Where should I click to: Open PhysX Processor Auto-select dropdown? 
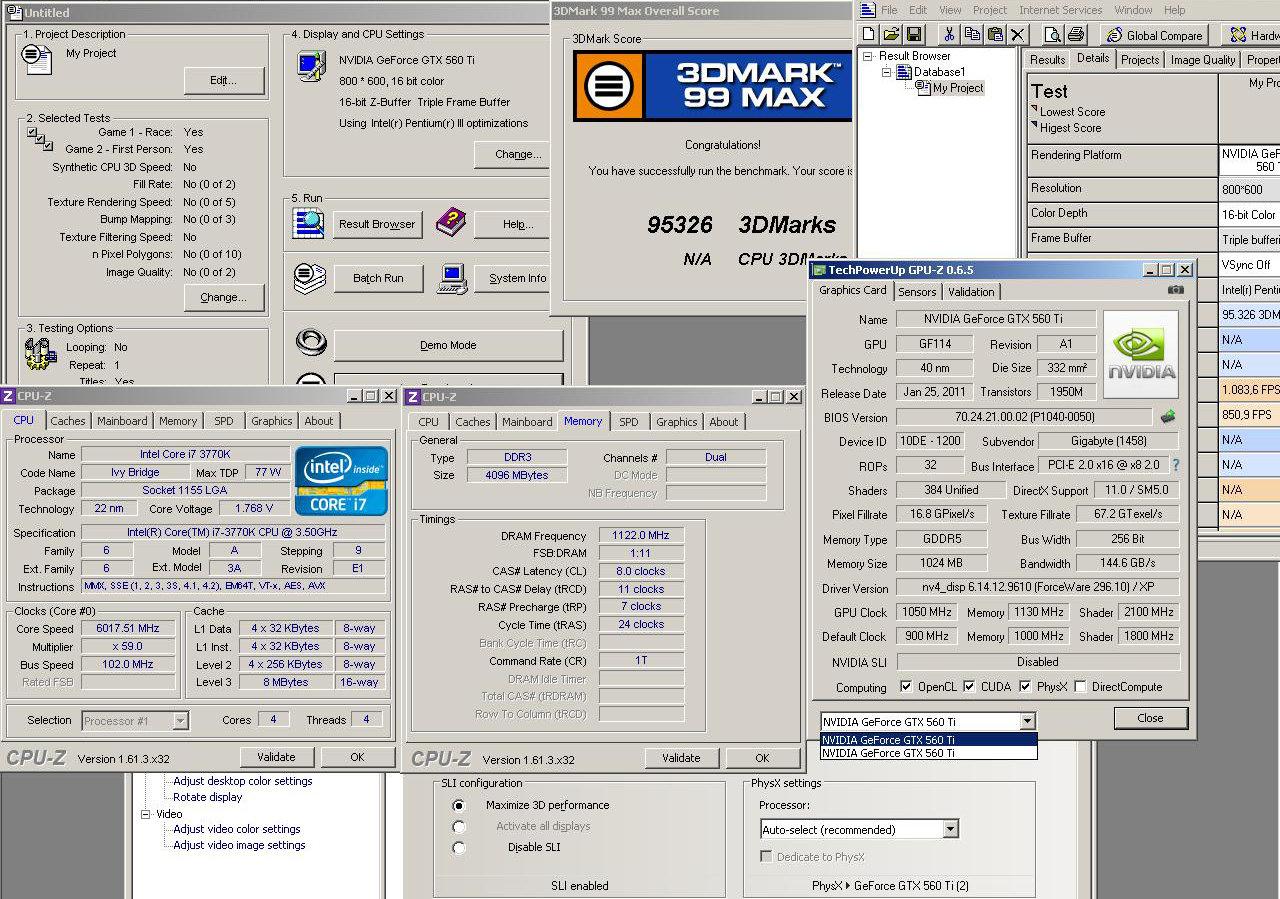[x=950, y=829]
